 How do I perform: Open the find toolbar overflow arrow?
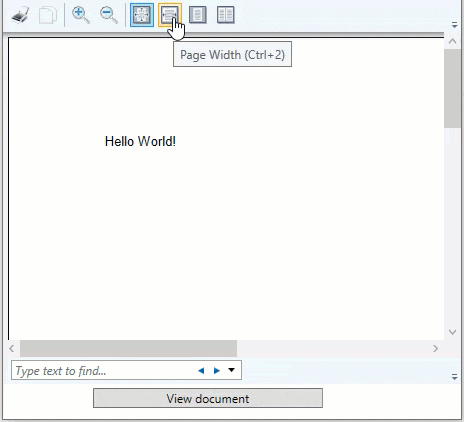click(x=454, y=377)
